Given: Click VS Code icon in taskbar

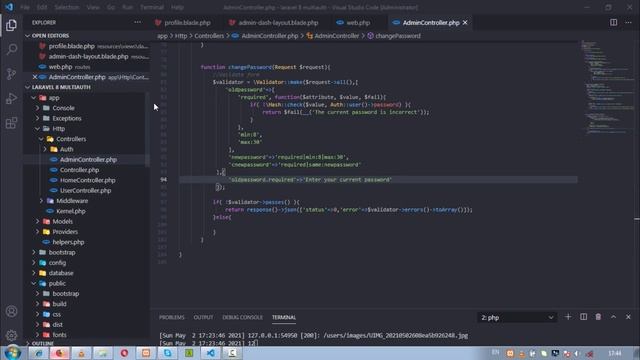Looking at the screenshot, I should tap(211, 353).
